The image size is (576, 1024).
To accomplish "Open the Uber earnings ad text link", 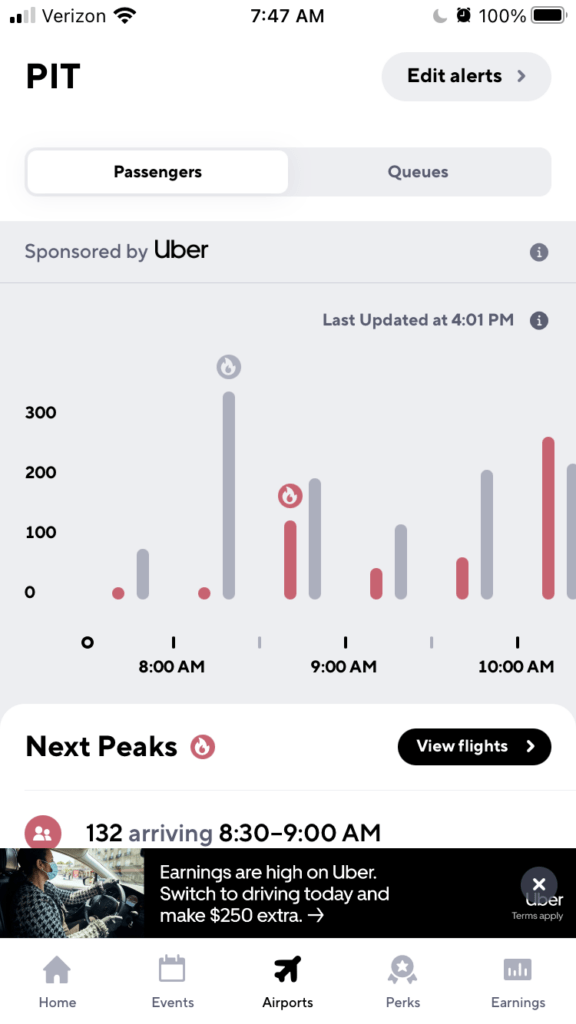I will click(274, 893).
